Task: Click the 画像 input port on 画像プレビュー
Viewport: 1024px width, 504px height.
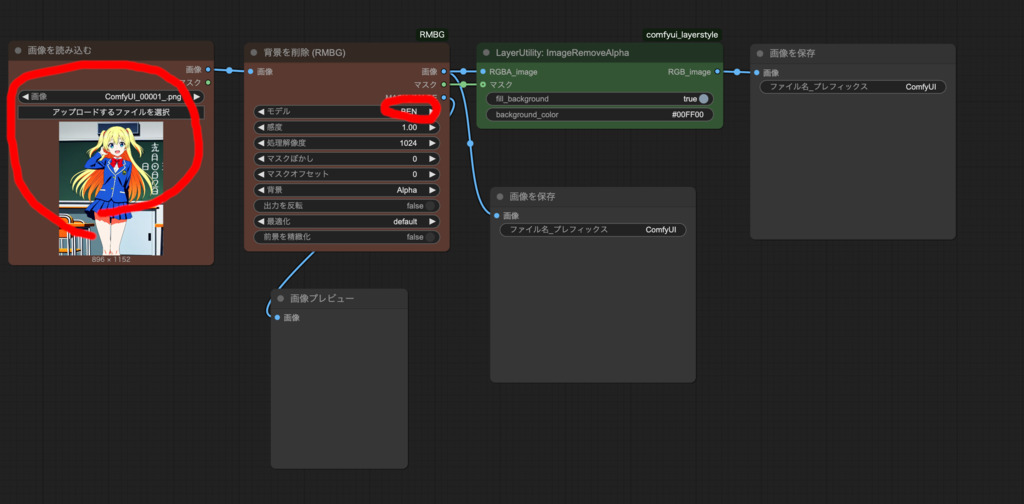Action: point(278,317)
